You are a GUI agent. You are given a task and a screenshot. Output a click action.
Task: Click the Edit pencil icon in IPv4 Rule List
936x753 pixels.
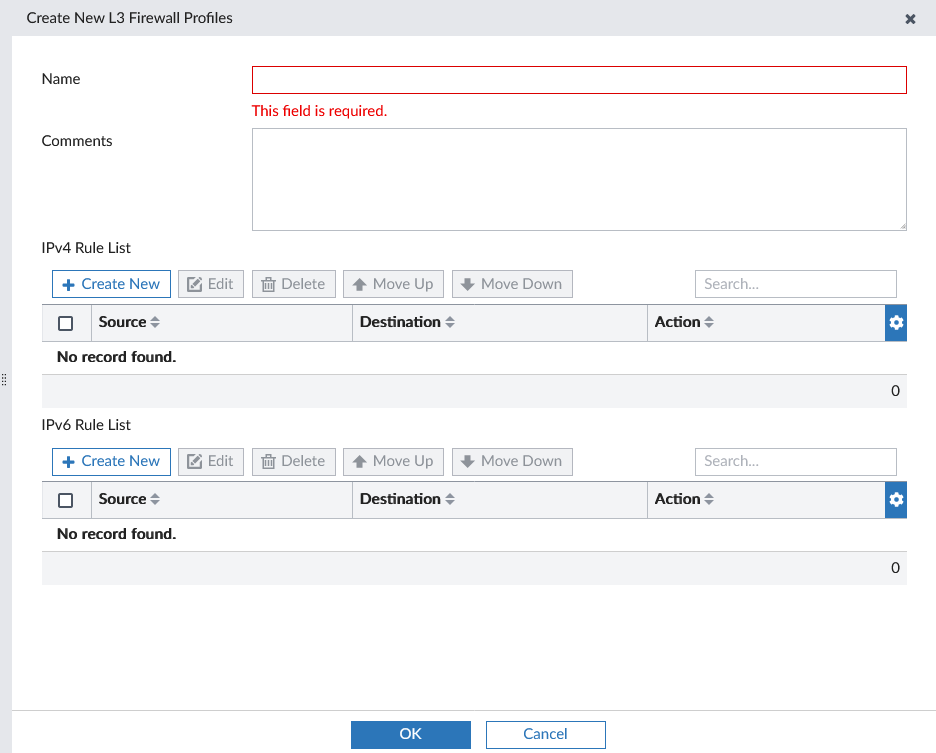tap(196, 283)
